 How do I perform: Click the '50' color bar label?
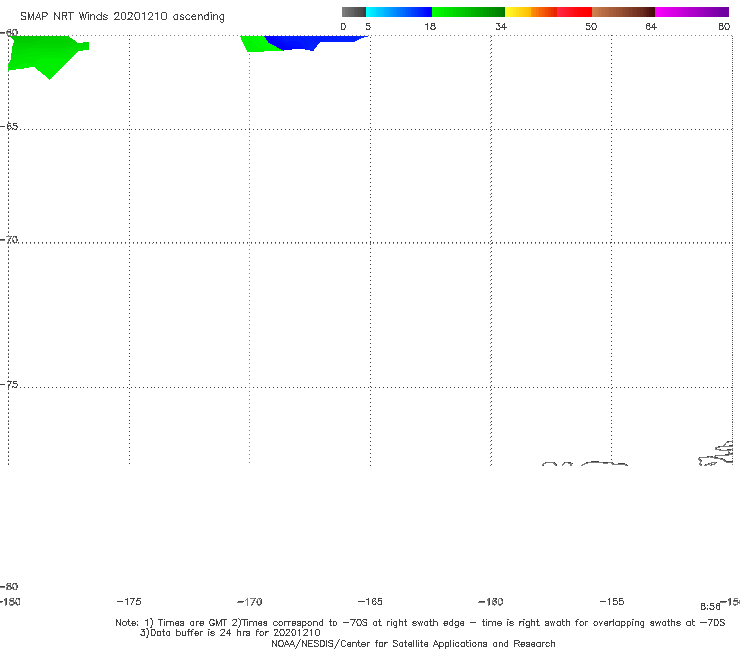[x=591, y=26]
